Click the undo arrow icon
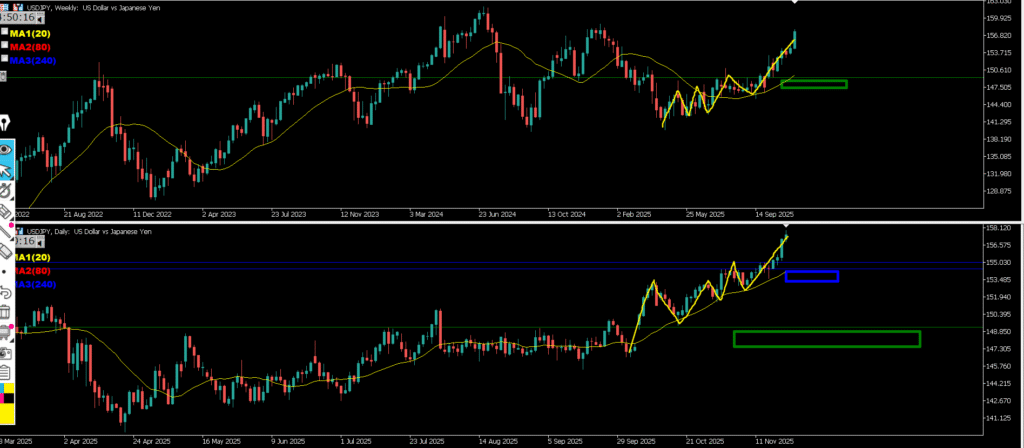This screenshot has width=1024, height=448. tap(6, 291)
